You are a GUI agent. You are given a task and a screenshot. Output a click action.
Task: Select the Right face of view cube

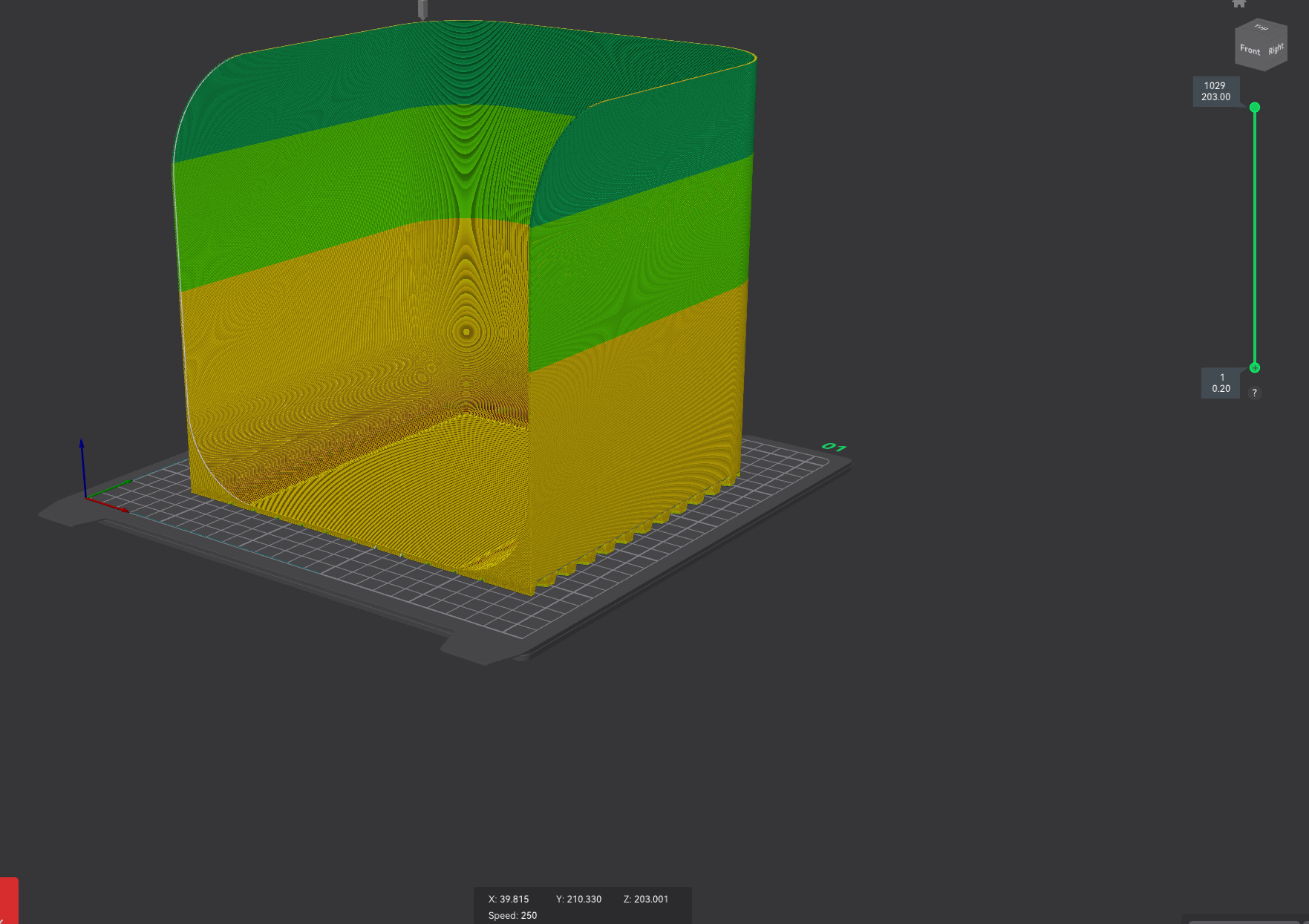click(1276, 49)
